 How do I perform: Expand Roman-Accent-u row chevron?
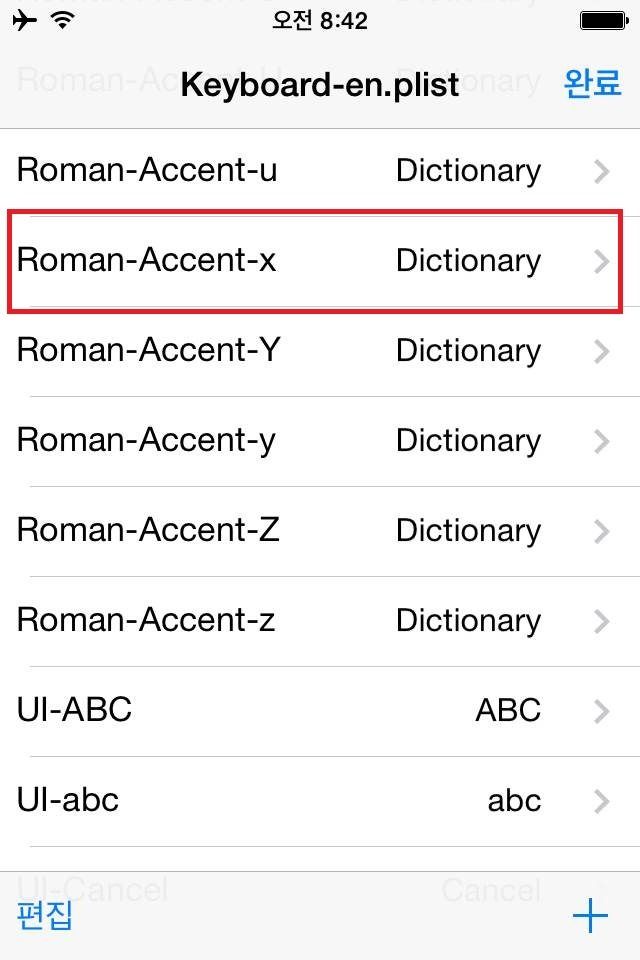(x=601, y=172)
